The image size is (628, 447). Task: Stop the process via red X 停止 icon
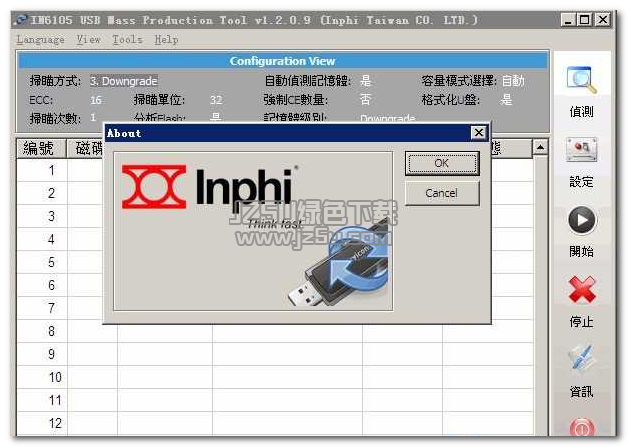[x=582, y=290]
